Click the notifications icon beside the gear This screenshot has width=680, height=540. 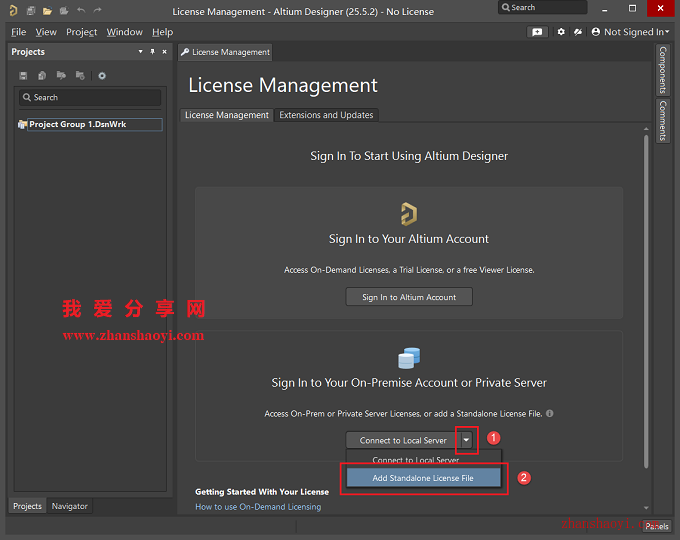point(578,32)
